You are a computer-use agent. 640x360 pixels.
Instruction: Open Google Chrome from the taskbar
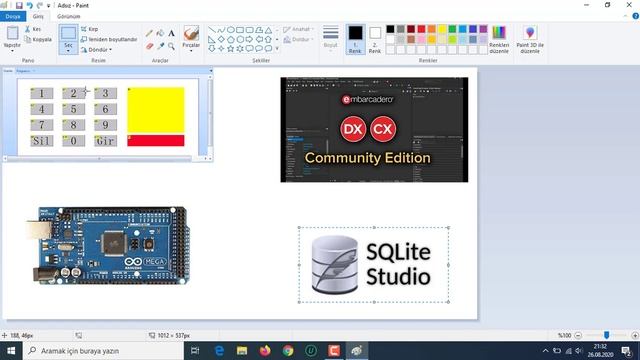pos(288,351)
